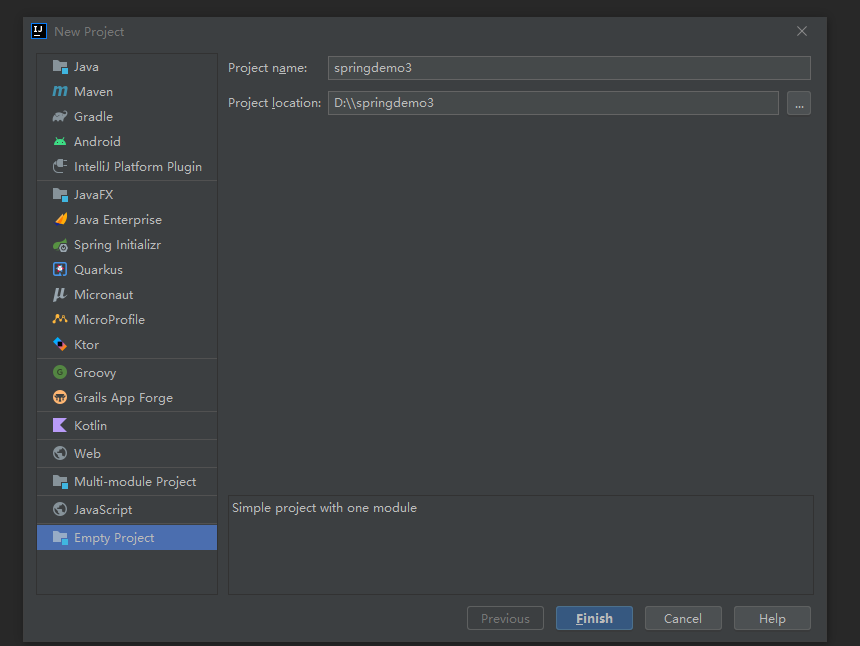The width and height of the screenshot is (860, 646).
Task: Click the Java Enterprise icon
Action: click(x=60, y=219)
